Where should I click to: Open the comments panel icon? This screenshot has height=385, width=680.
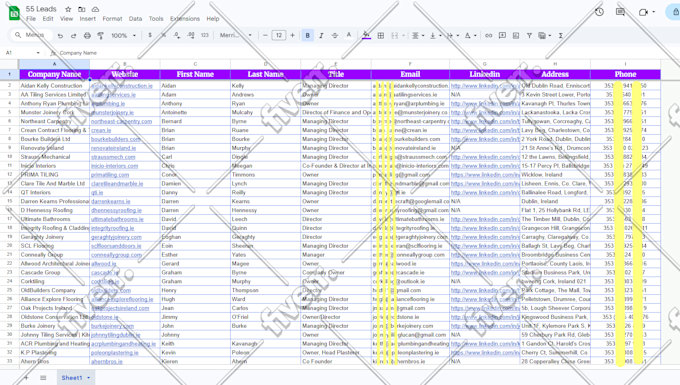[621, 12]
